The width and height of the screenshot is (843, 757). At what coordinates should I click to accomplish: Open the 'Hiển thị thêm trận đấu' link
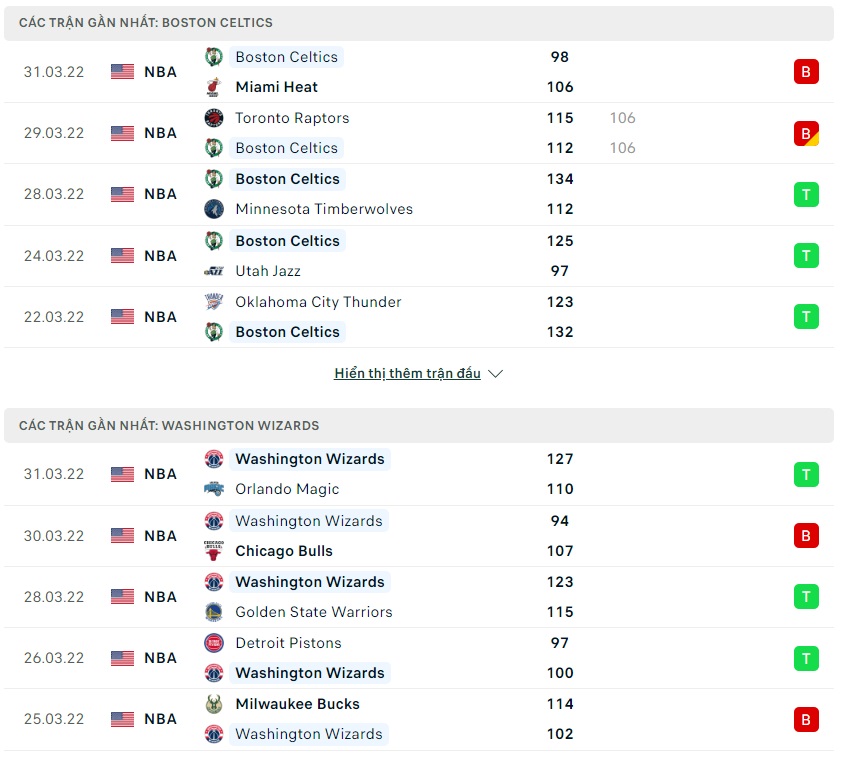407,374
